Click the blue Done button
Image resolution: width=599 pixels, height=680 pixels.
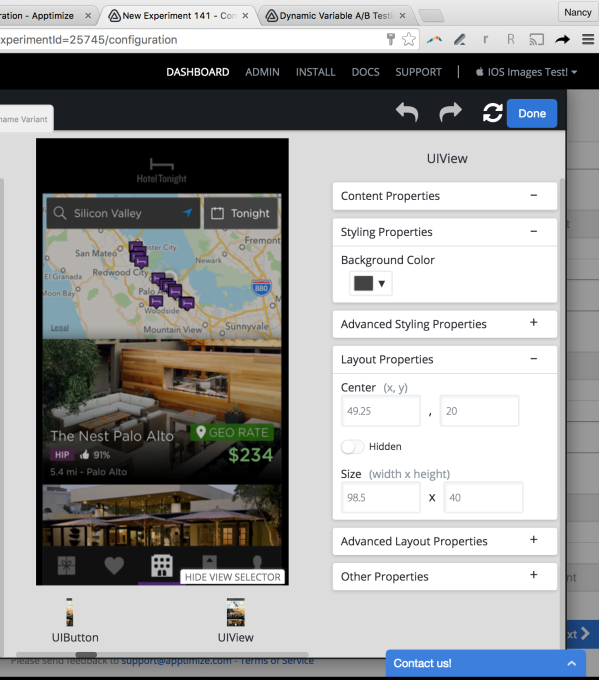pyautogui.click(x=532, y=113)
